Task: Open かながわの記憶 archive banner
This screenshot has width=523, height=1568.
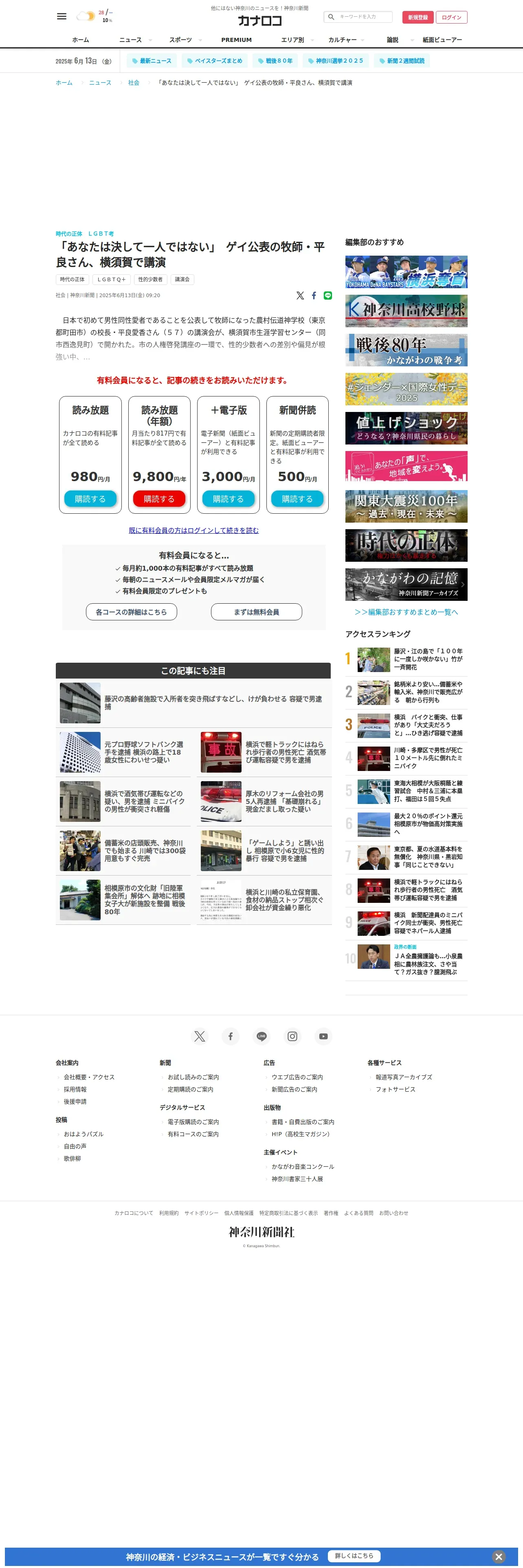Action: tap(406, 585)
